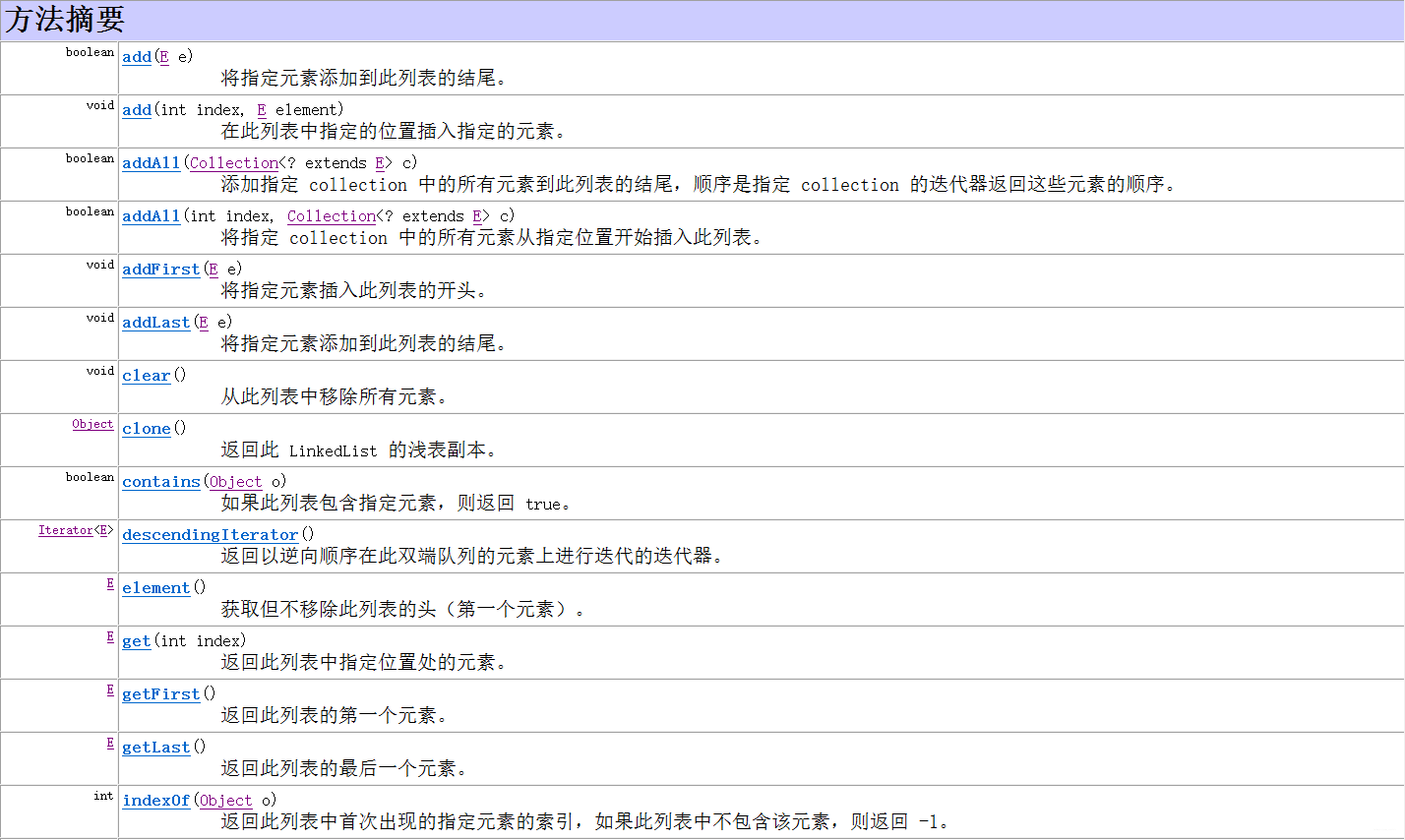Click Collection link in addAll(int index...)
1405x840 pixels.
click(332, 216)
